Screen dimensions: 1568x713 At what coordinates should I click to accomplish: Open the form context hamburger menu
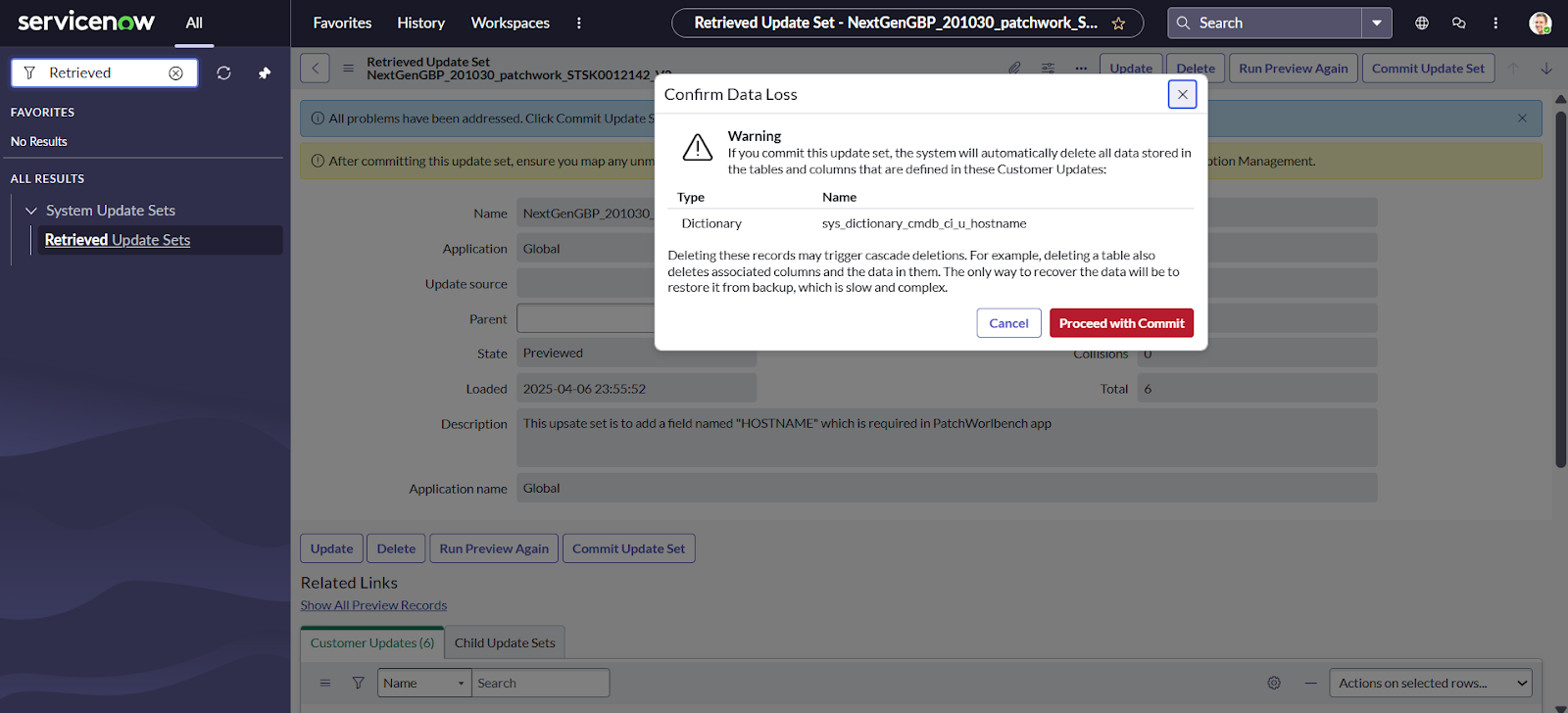tap(348, 69)
